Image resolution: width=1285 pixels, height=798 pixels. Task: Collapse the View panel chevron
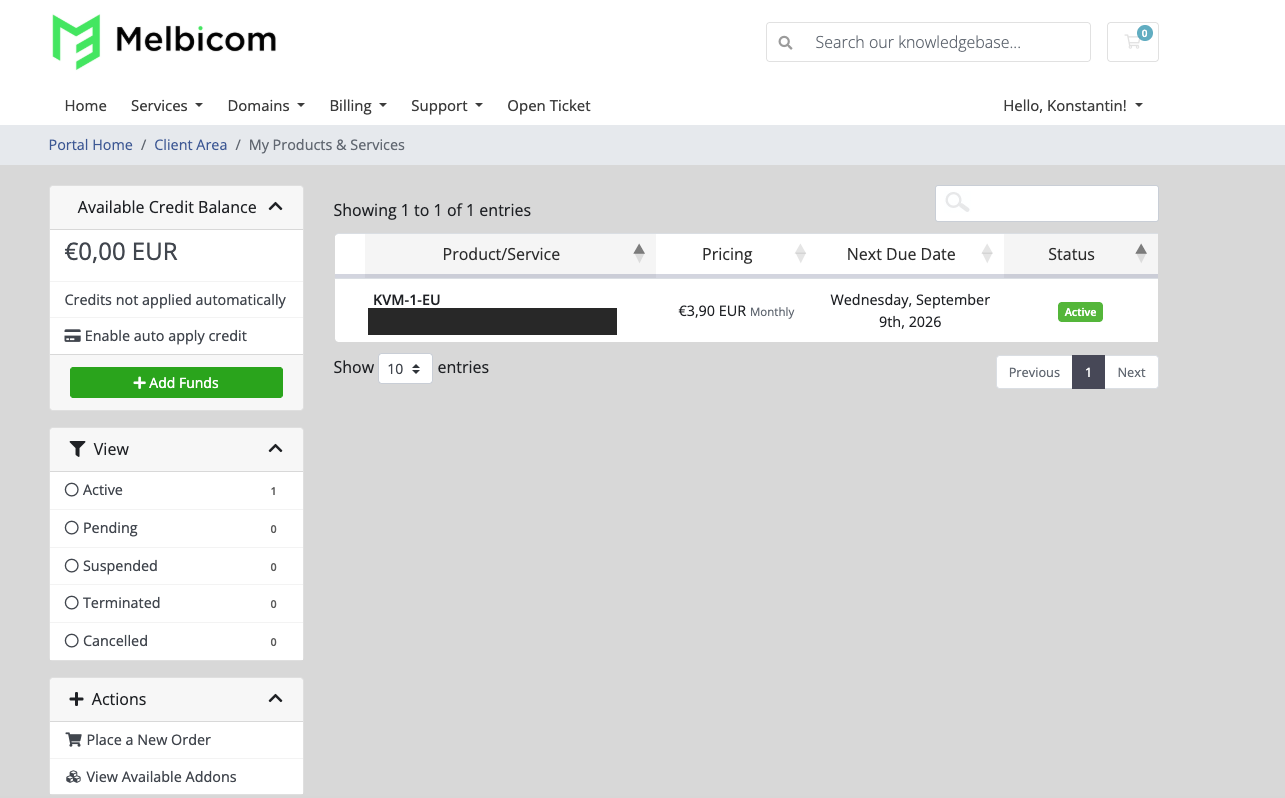coord(276,449)
